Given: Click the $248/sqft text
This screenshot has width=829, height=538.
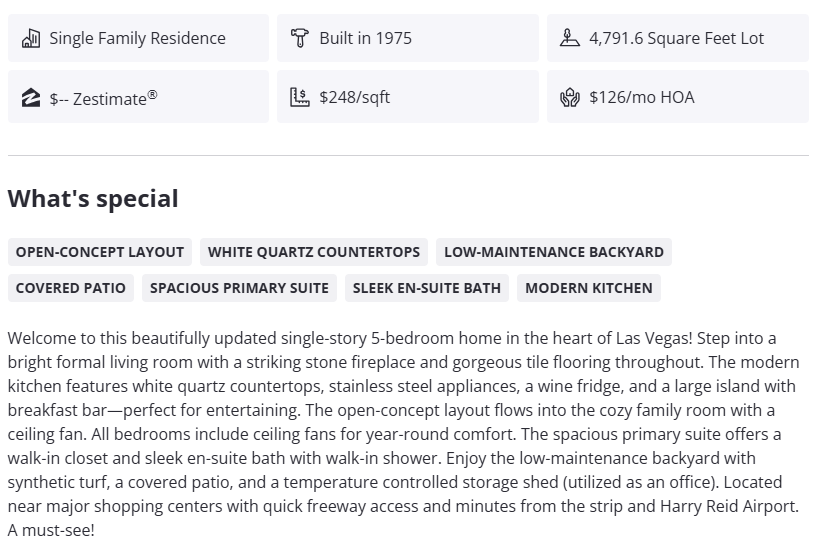Looking at the screenshot, I should (x=354, y=97).
